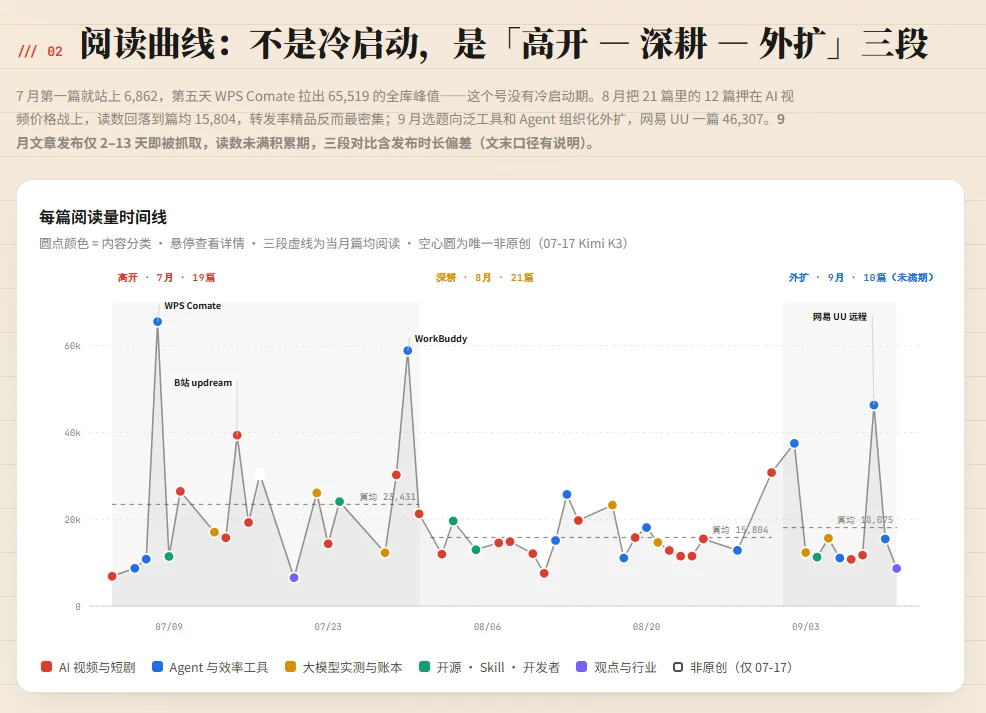This screenshot has width=986, height=713.
Task: Click the /// 02 section number marker
Action: pyautogui.click(x=40, y=52)
